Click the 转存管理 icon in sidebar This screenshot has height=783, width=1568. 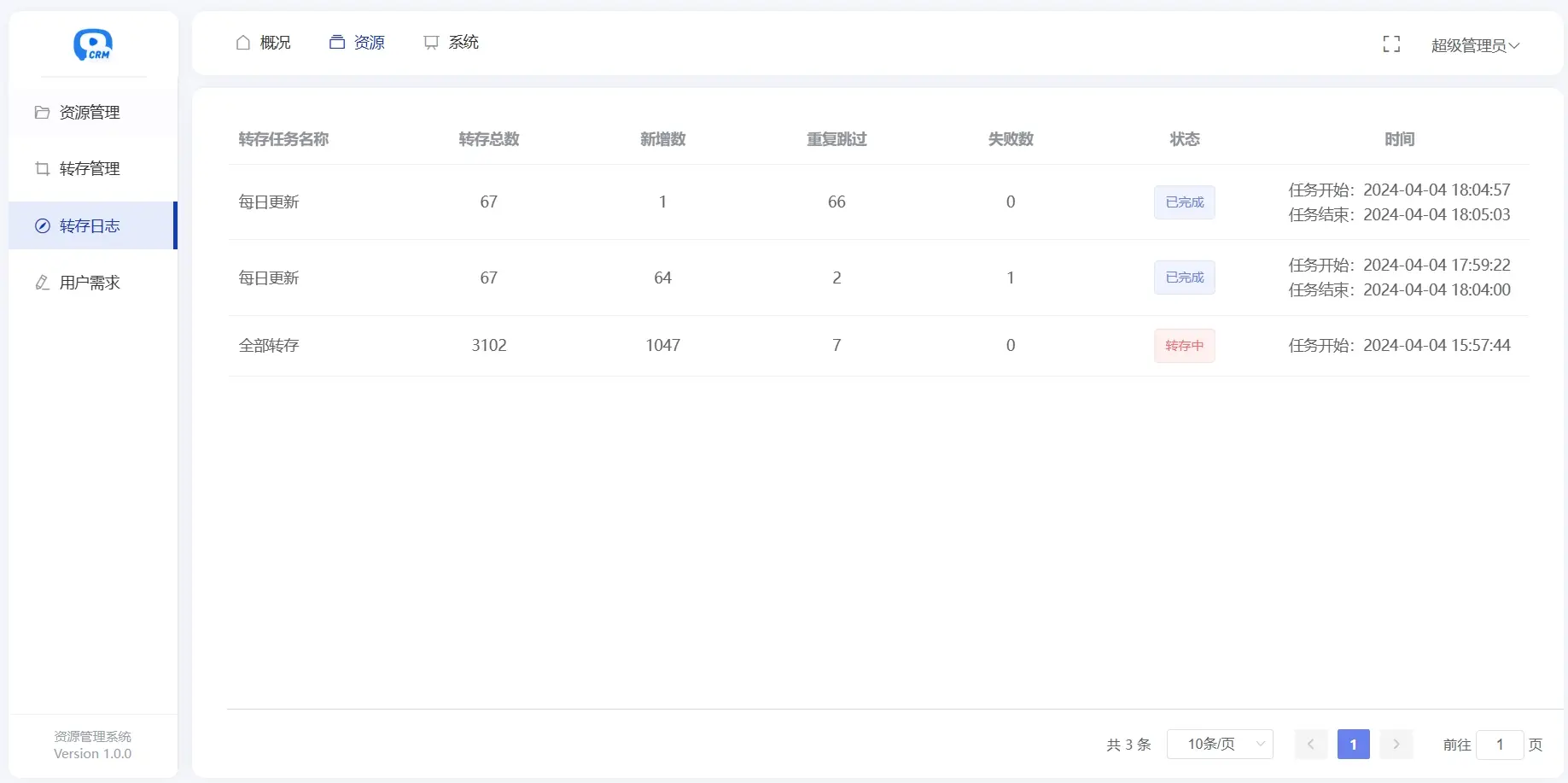tap(42, 168)
